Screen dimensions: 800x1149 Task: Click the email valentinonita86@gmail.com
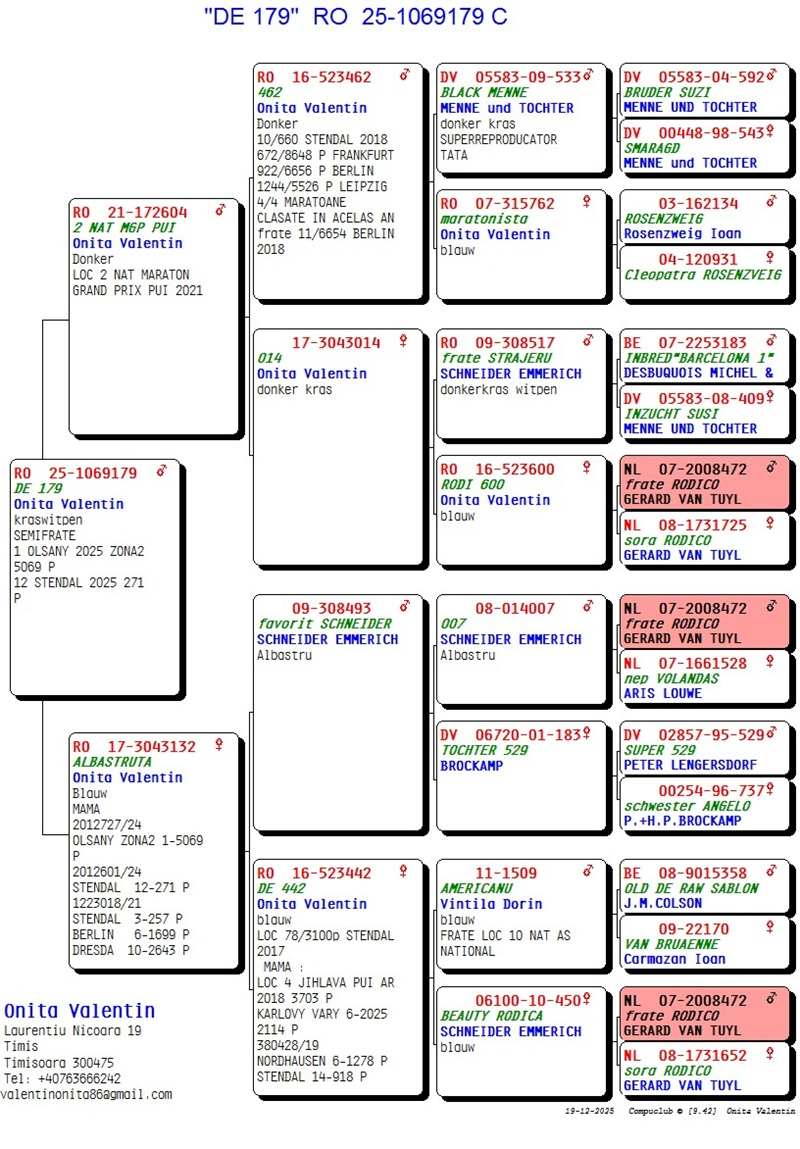coord(86,1094)
